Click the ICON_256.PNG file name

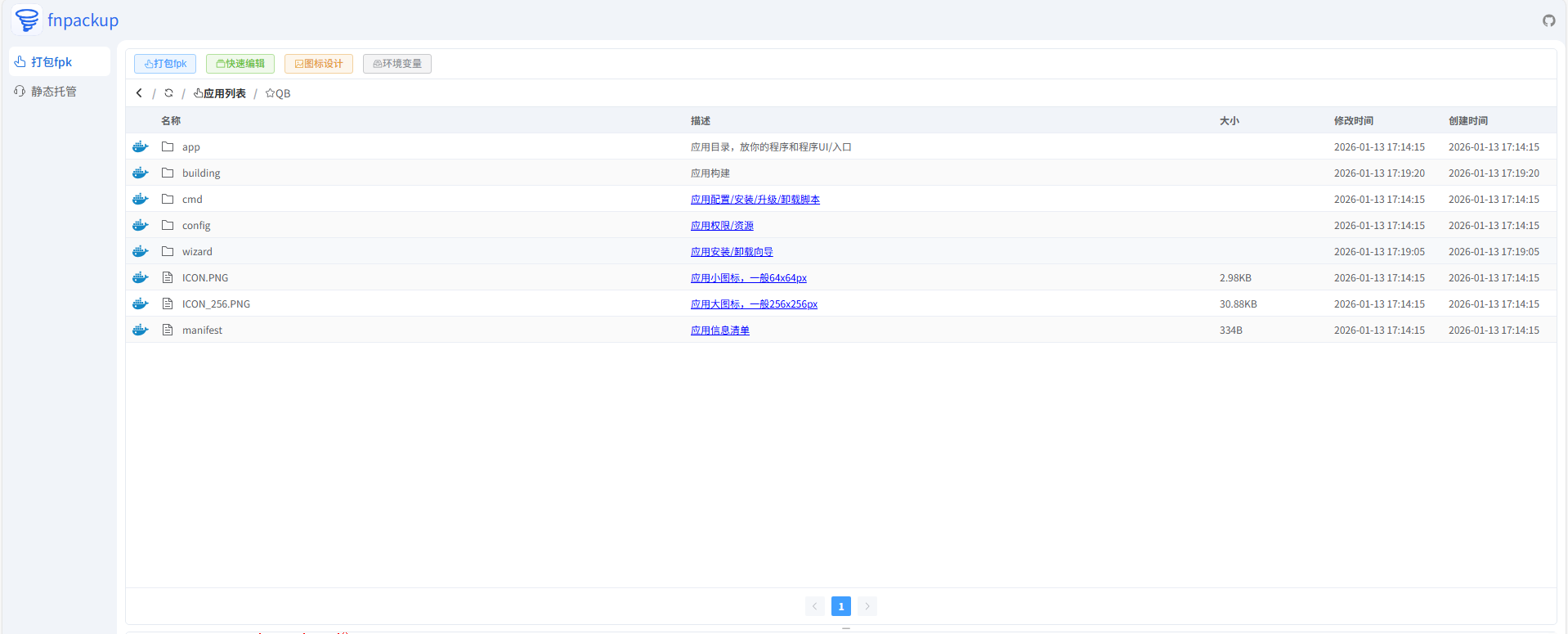point(216,304)
